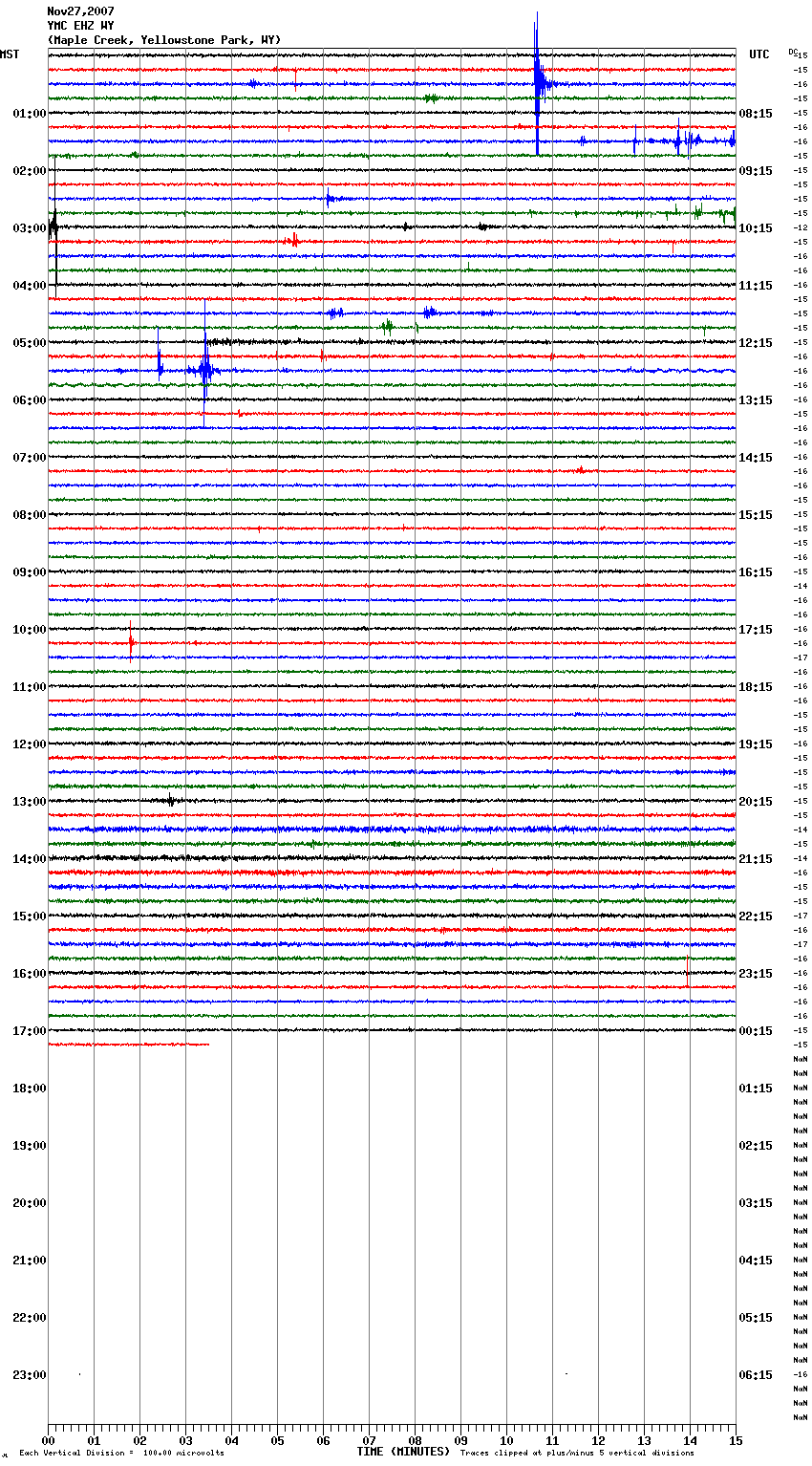Click the vertical division 100.00 microvolts note
Image resolution: width=812 pixels, height=1466 pixels.
pyautogui.click(x=121, y=1454)
